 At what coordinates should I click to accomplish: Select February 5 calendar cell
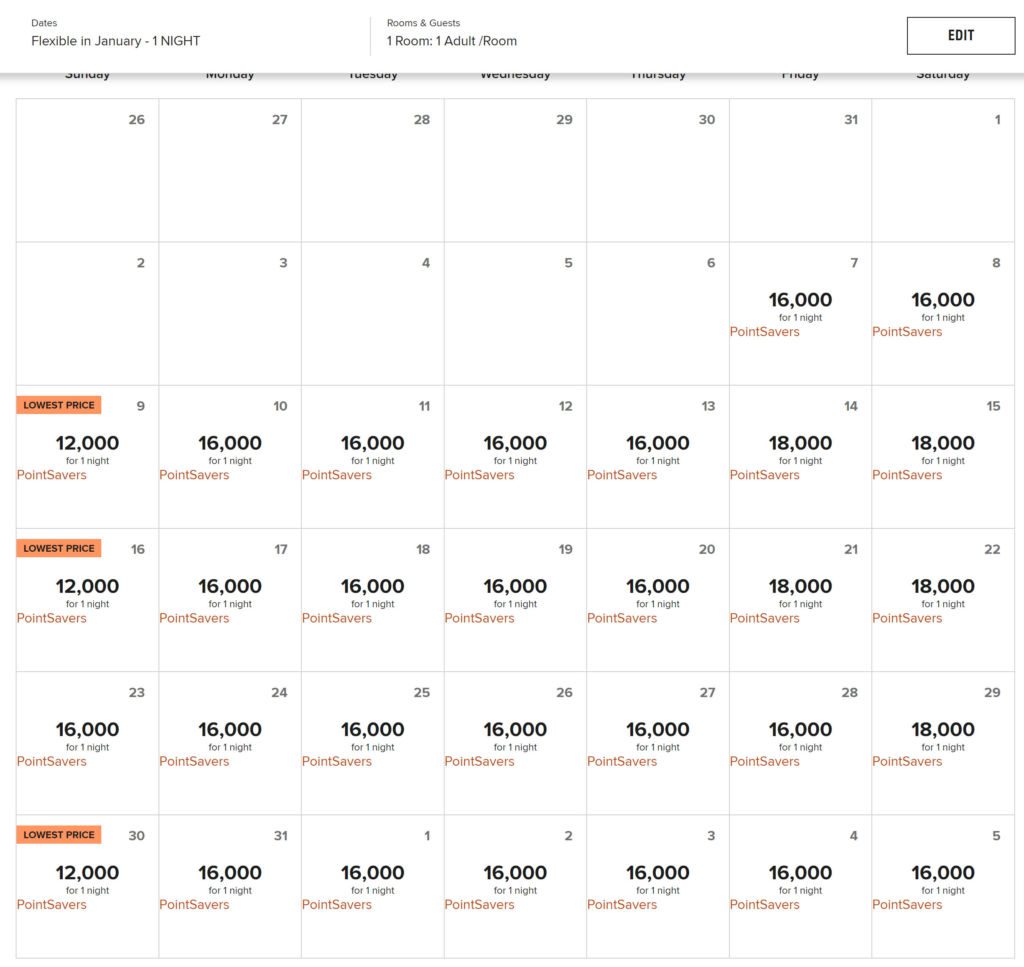(x=942, y=886)
